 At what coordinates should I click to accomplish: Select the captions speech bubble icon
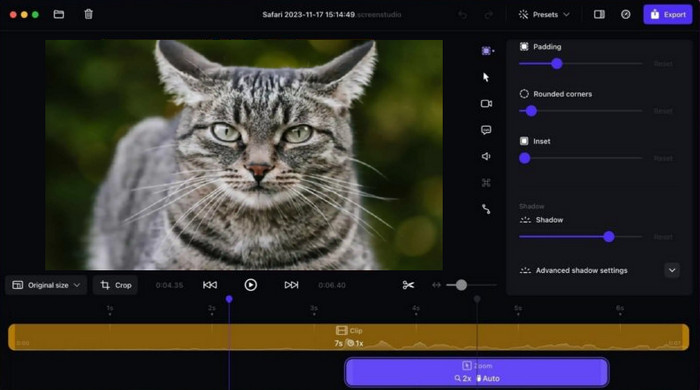[x=486, y=130]
